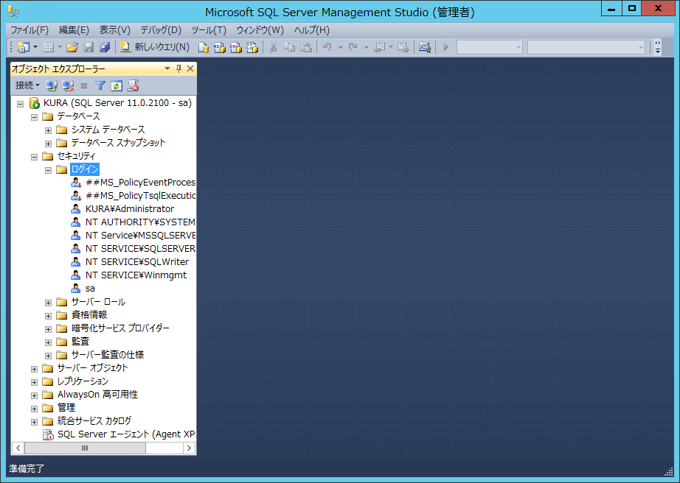Expand the 管理 folder
The image size is (680, 483).
coord(34,409)
